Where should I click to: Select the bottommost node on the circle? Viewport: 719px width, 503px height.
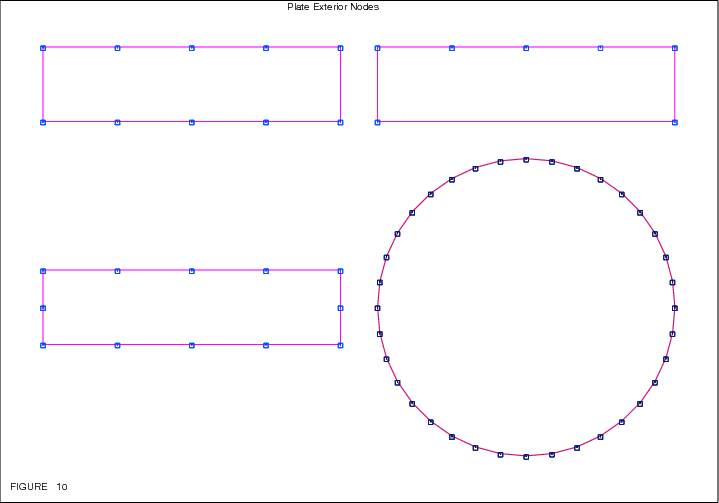tap(526, 457)
